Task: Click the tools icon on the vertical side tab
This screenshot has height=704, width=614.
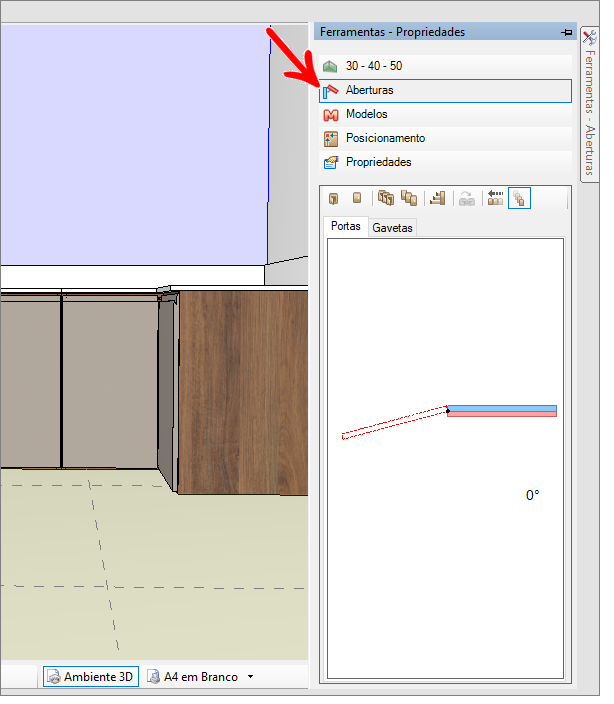Action: (589, 38)
